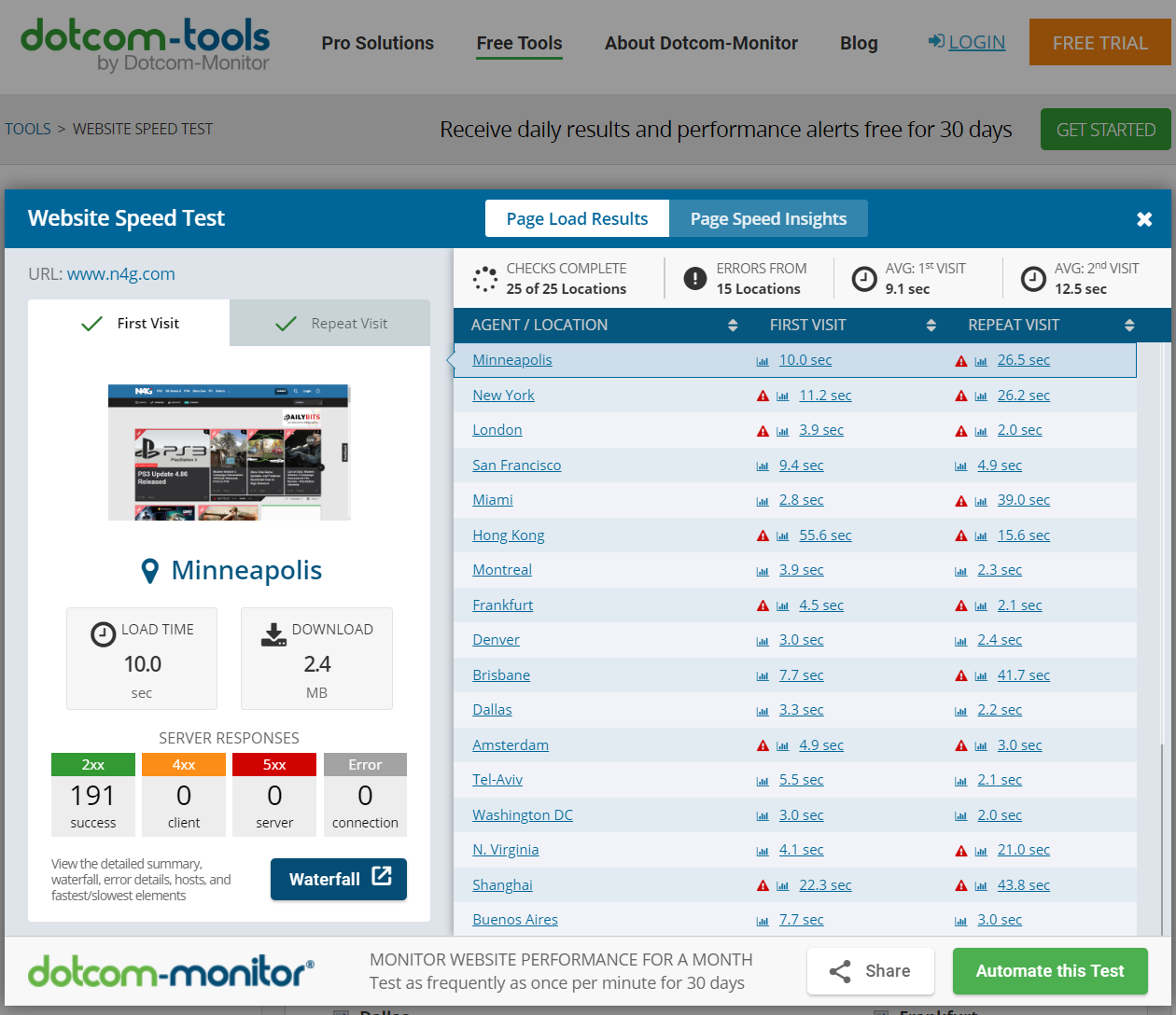Click Automate this Test button
Image resolution: width=1176 pixels, height=1015 pixels.
point(1050,971)
